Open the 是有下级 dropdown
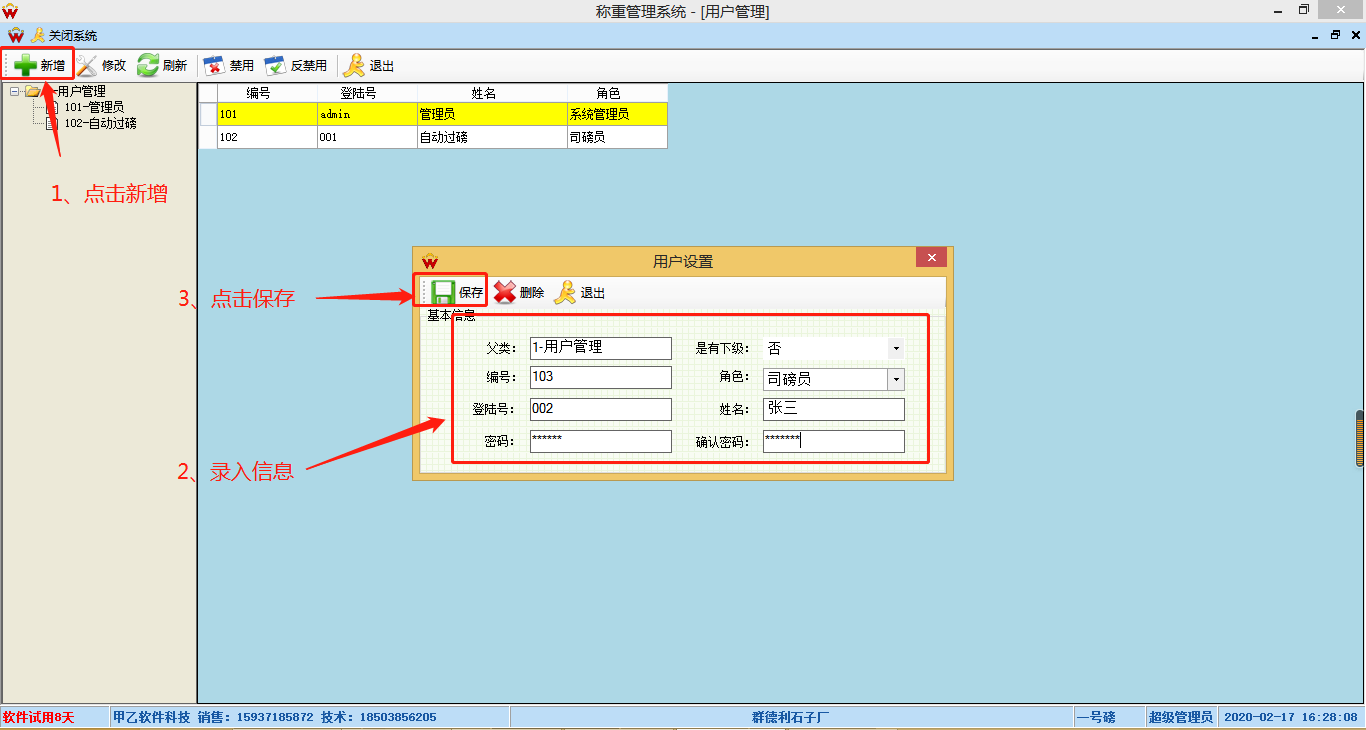 tap(896, 349)
